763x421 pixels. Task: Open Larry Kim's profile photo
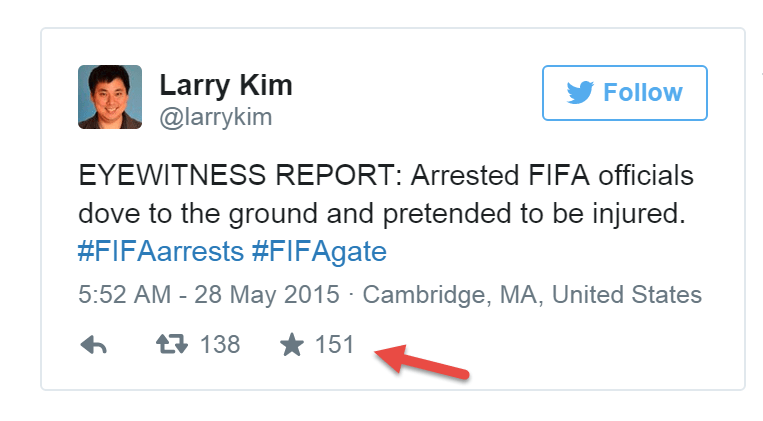click(110, 97)
